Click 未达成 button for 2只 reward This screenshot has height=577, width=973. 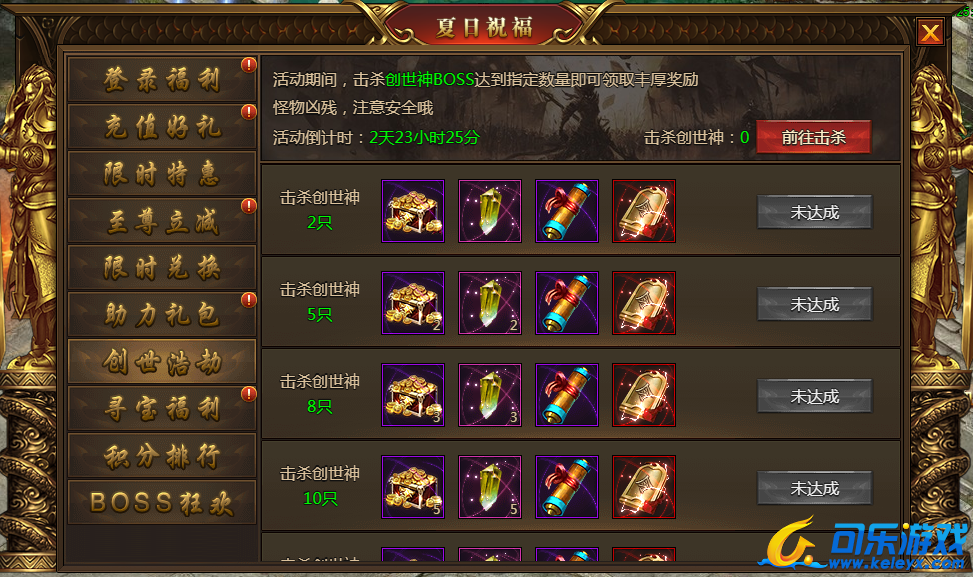pos(815,212)
